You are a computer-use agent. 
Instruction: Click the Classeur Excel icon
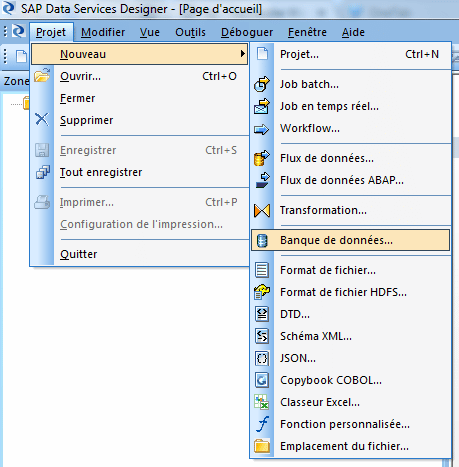click(262, 402)
